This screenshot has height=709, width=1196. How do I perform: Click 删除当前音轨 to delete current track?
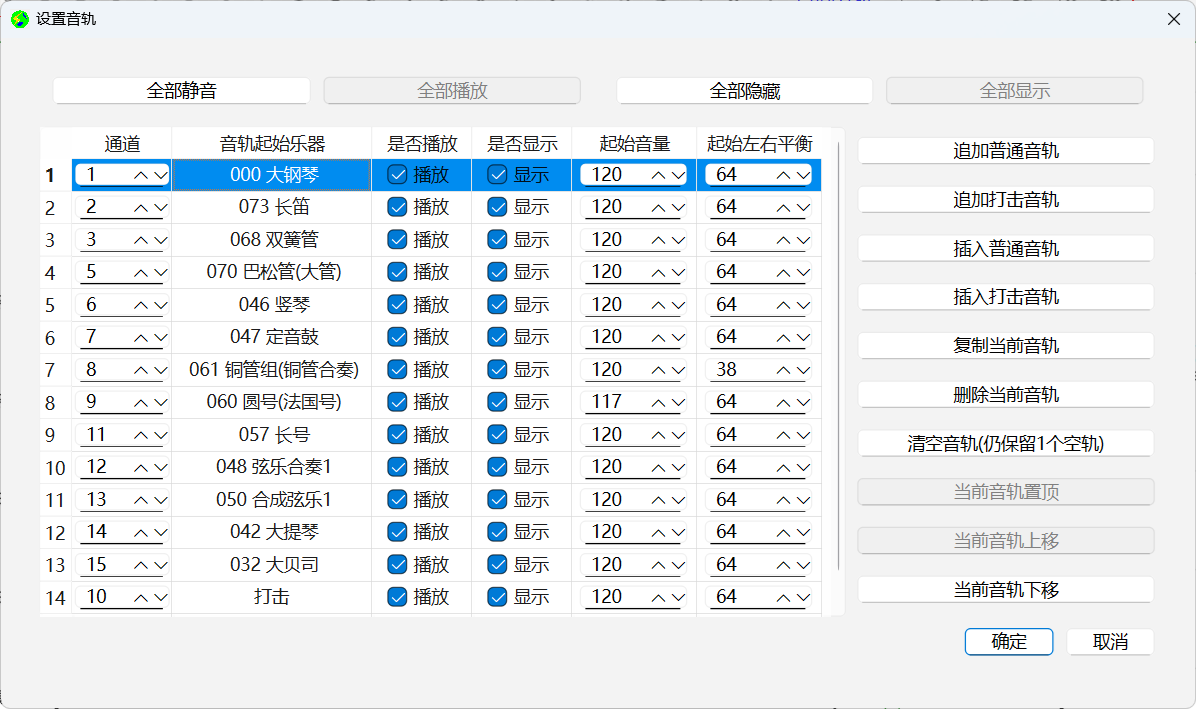[1005, 394]
